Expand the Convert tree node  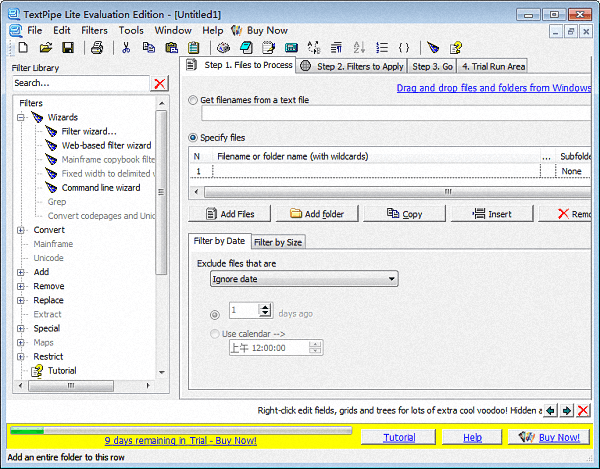20,230
